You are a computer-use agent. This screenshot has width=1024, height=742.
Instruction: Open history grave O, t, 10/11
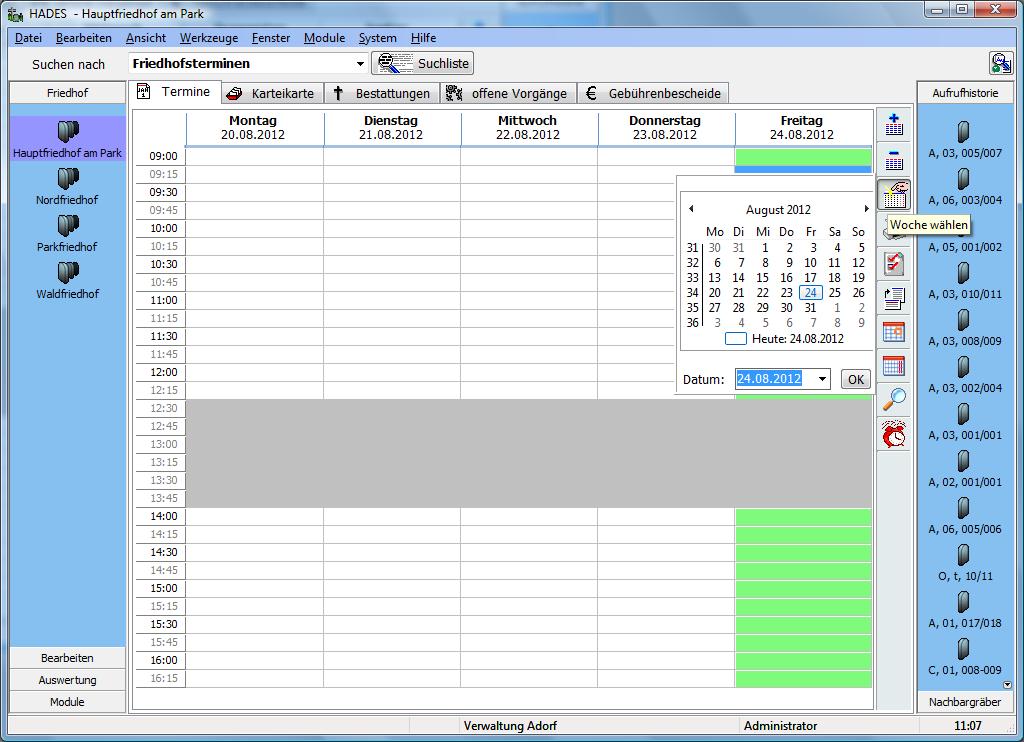tap(965, 563)
